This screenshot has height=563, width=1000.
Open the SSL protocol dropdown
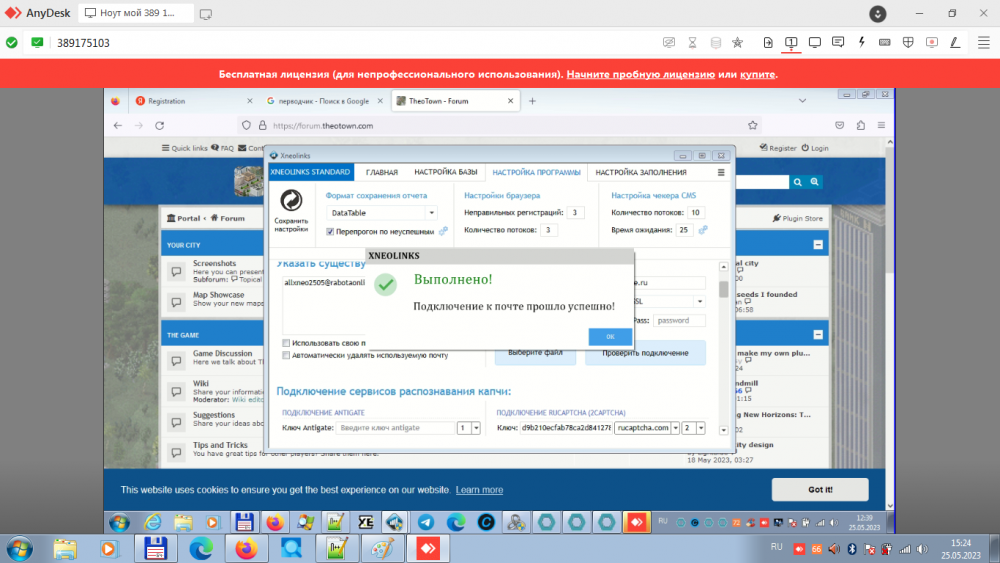coord(700,301)
